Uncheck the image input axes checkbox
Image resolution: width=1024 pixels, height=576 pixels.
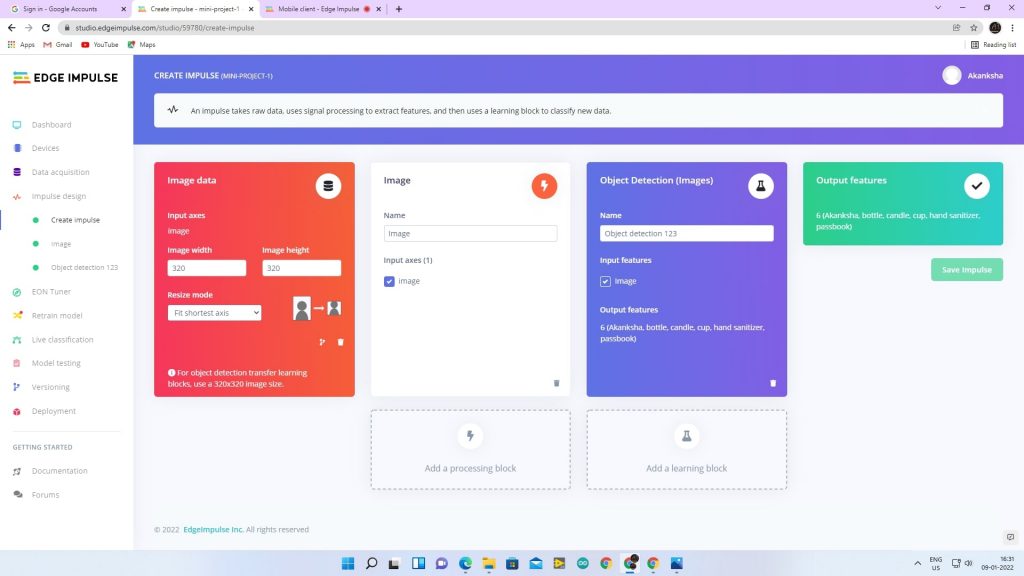[x=389, y=282]
